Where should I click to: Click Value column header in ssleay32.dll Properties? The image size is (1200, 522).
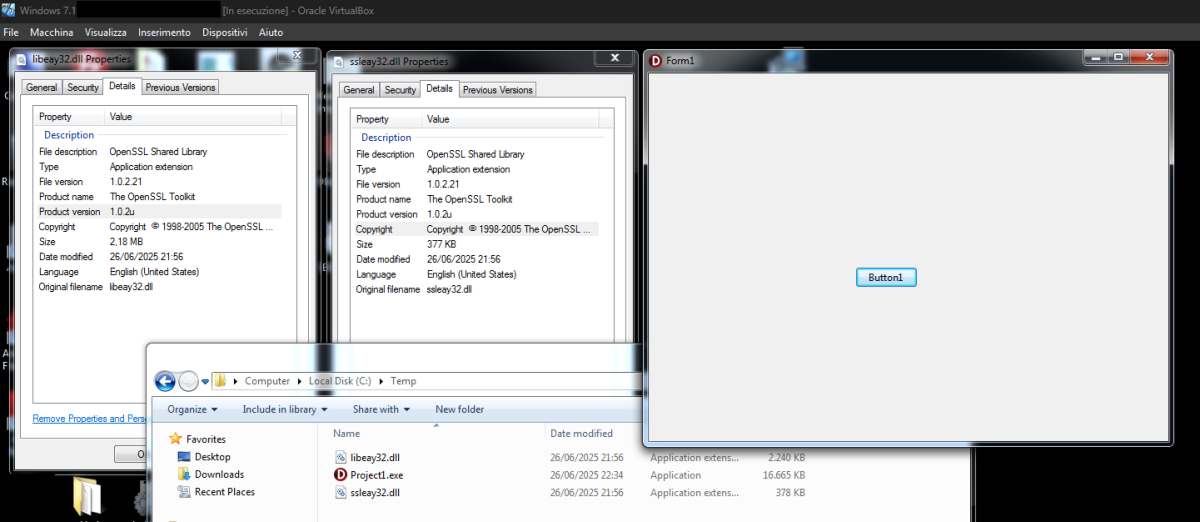[512, 119]
